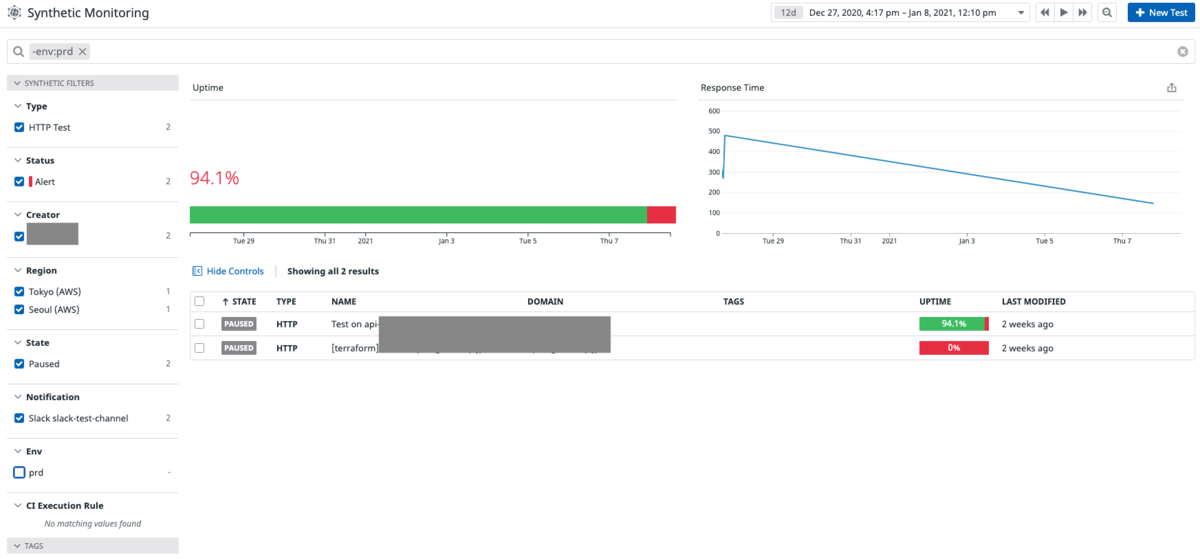The image size is (1200, 559).
Task: Select the terraform test row checkbox
Action: [200, 348]
